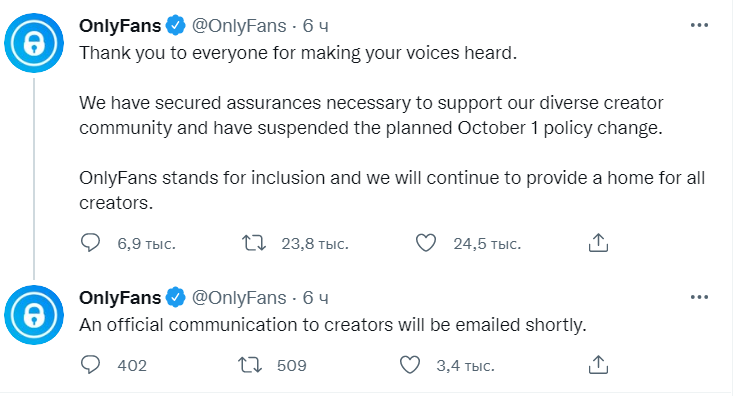Open OnlyFans avatar on the first tweet
The image size is (751, 396).
coord(34,43)
